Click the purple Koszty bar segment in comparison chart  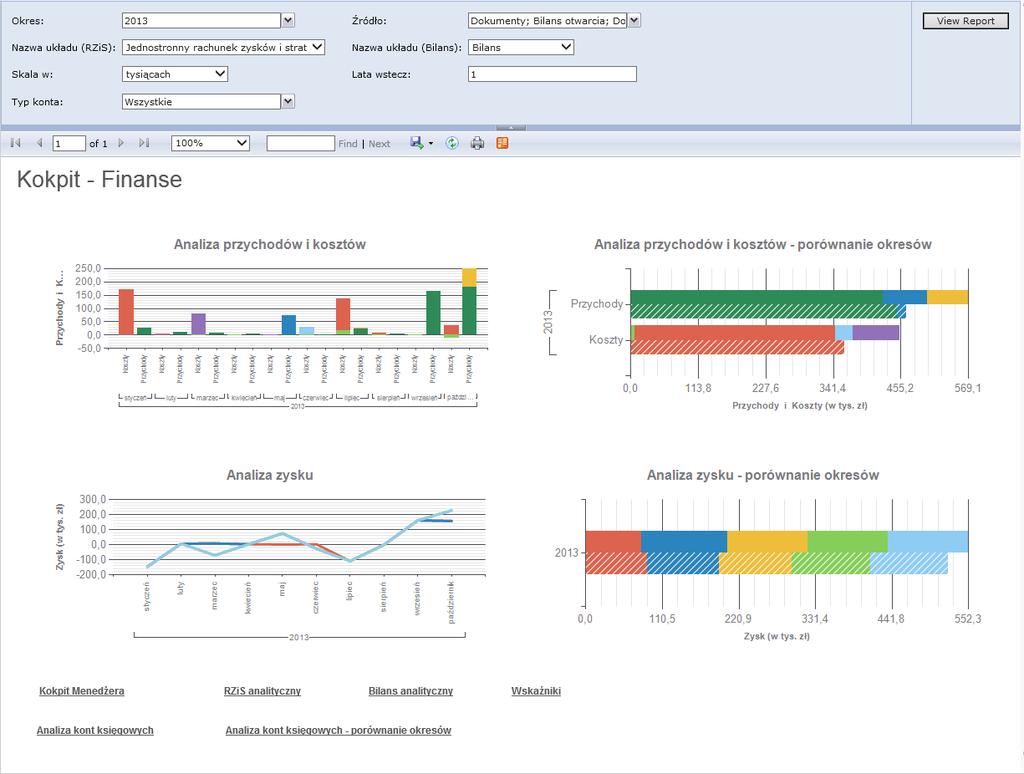coord(876,332)
